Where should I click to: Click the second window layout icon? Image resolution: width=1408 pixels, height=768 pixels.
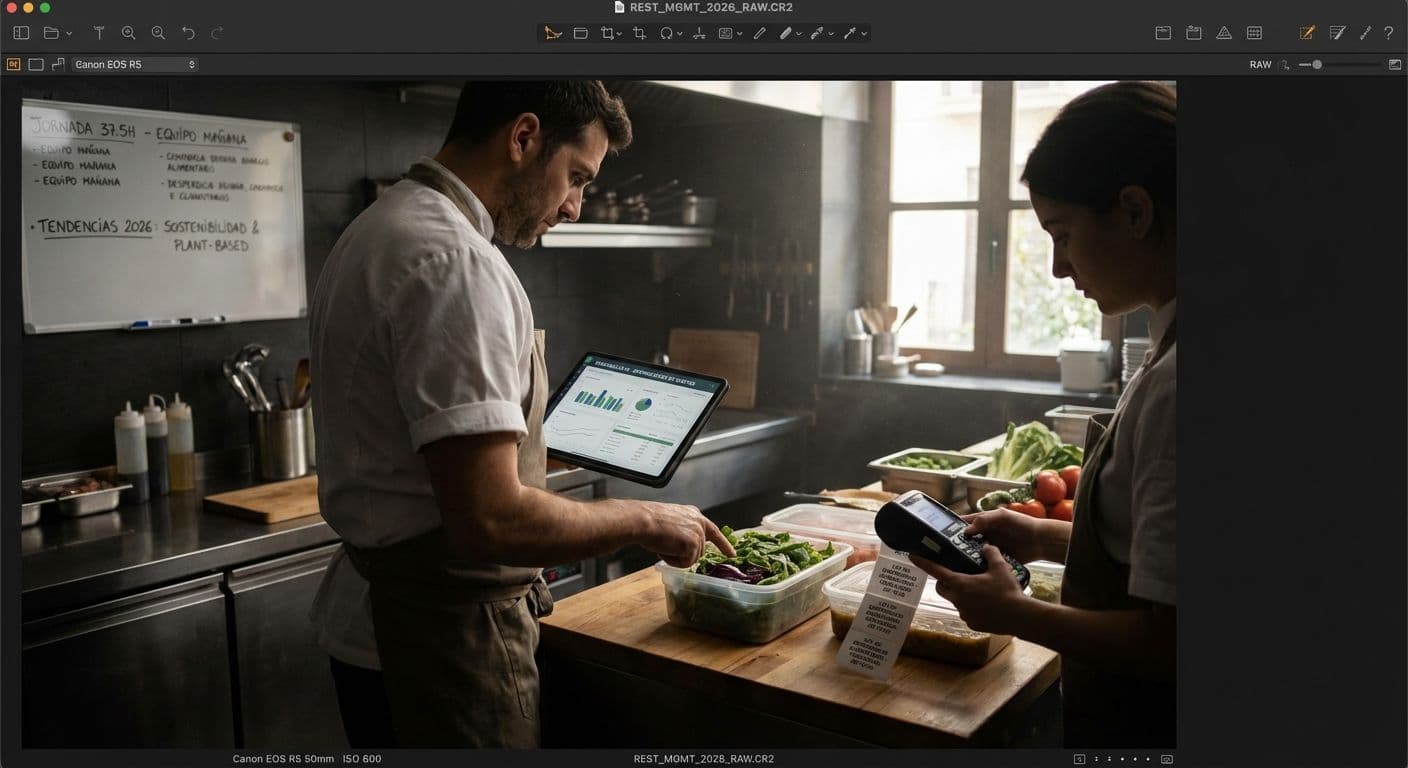pyautogui.click(x=1193, y=33)
